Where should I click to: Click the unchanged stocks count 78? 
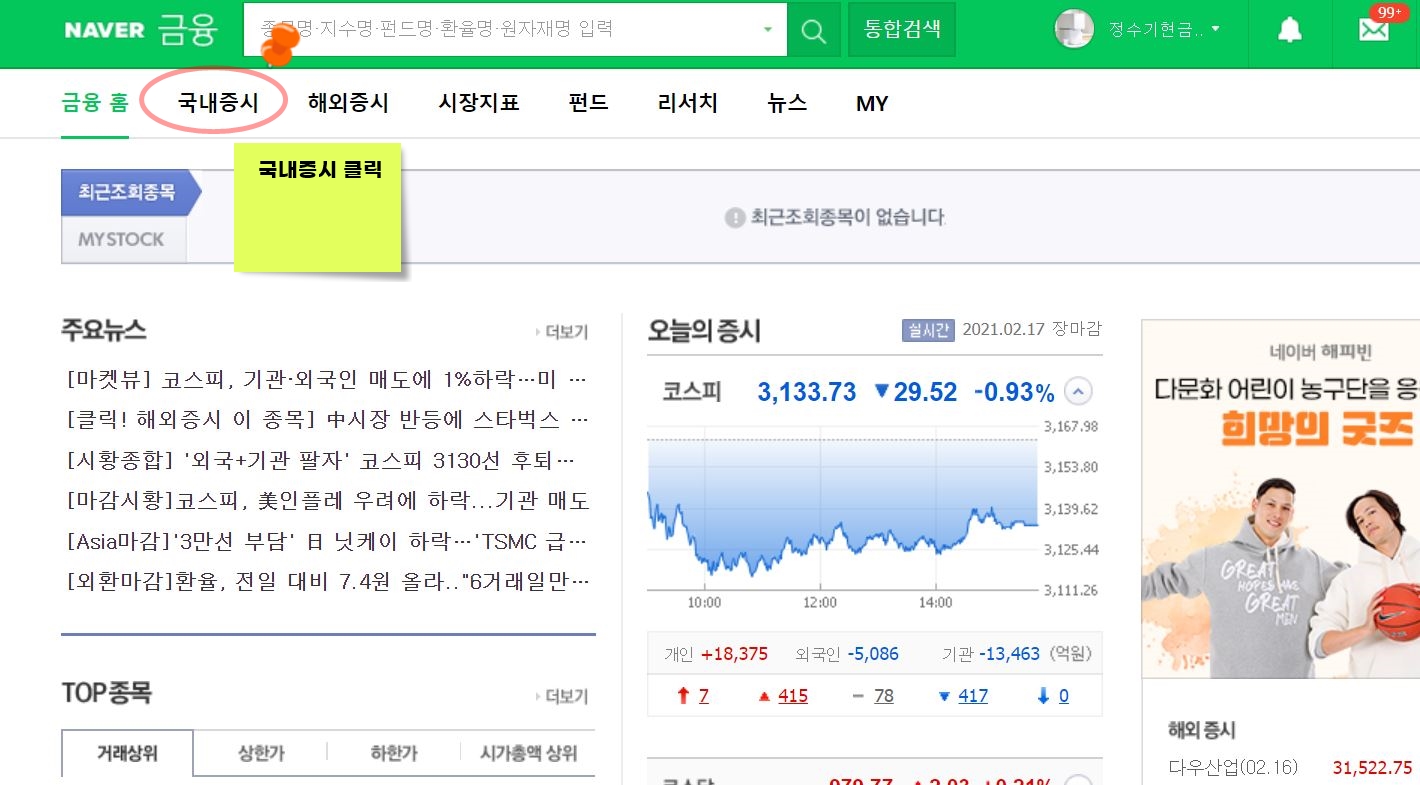click(x=884, y=696)
